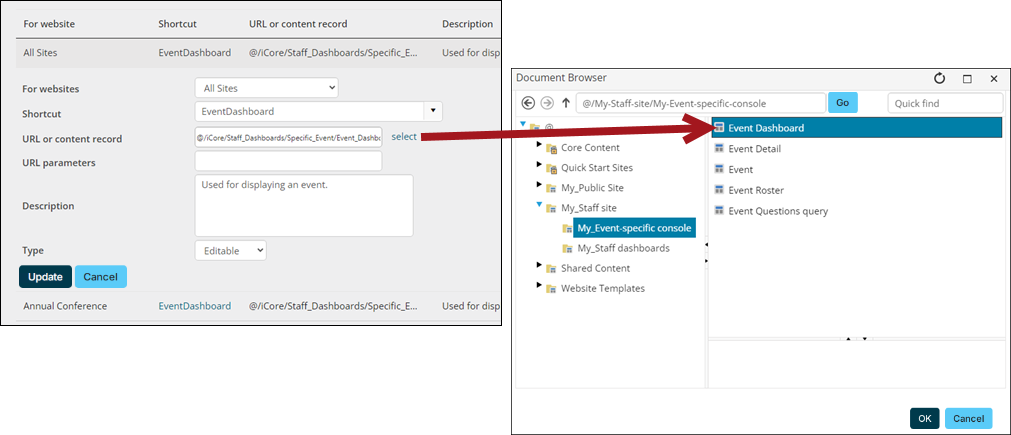1011x435 pixels.
Task: Open the For websites dropdown
Action: pyautogui.click(x=266, y=88)
